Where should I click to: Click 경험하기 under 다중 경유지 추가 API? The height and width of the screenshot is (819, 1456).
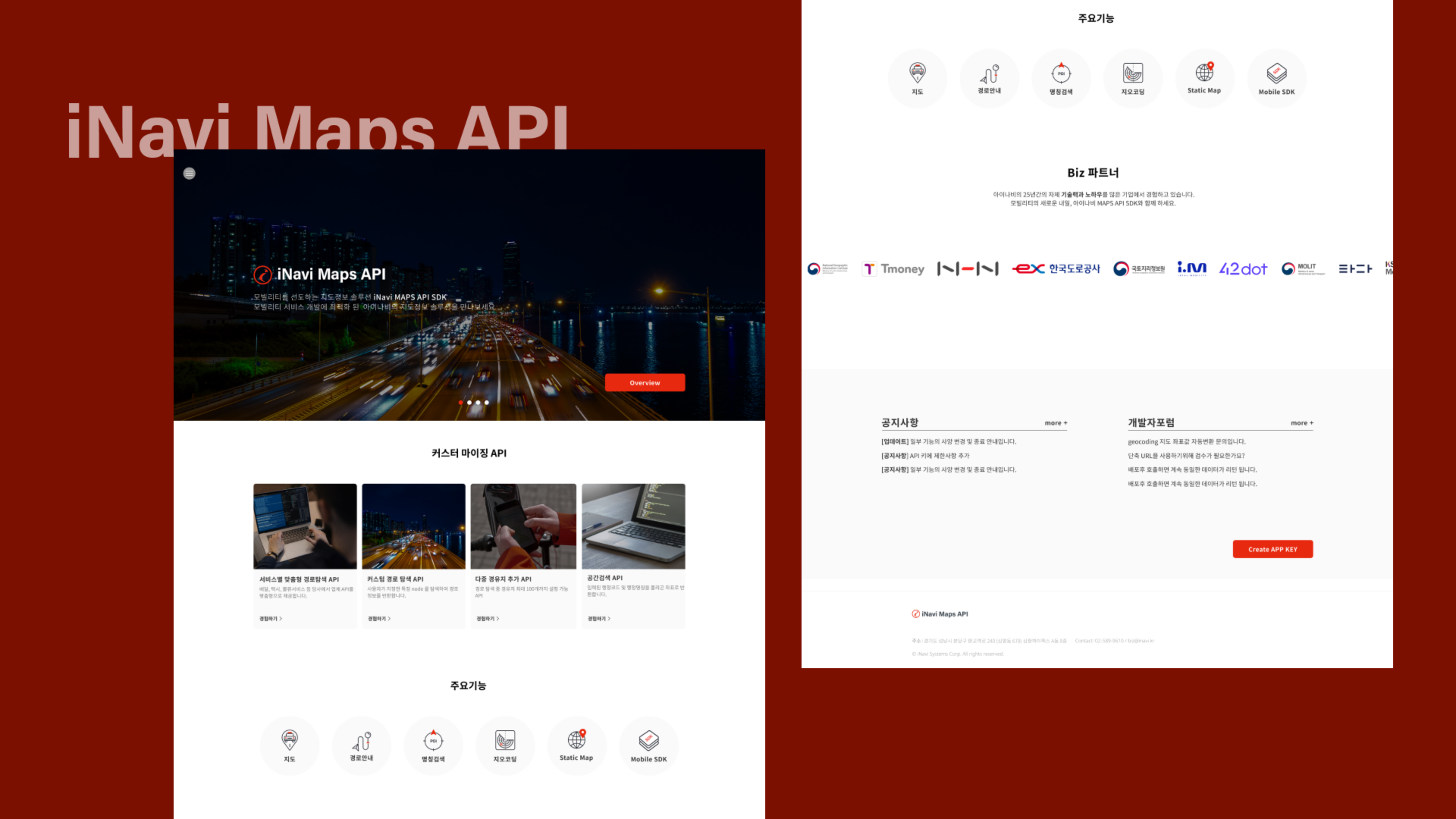click(x=488, y=618)
